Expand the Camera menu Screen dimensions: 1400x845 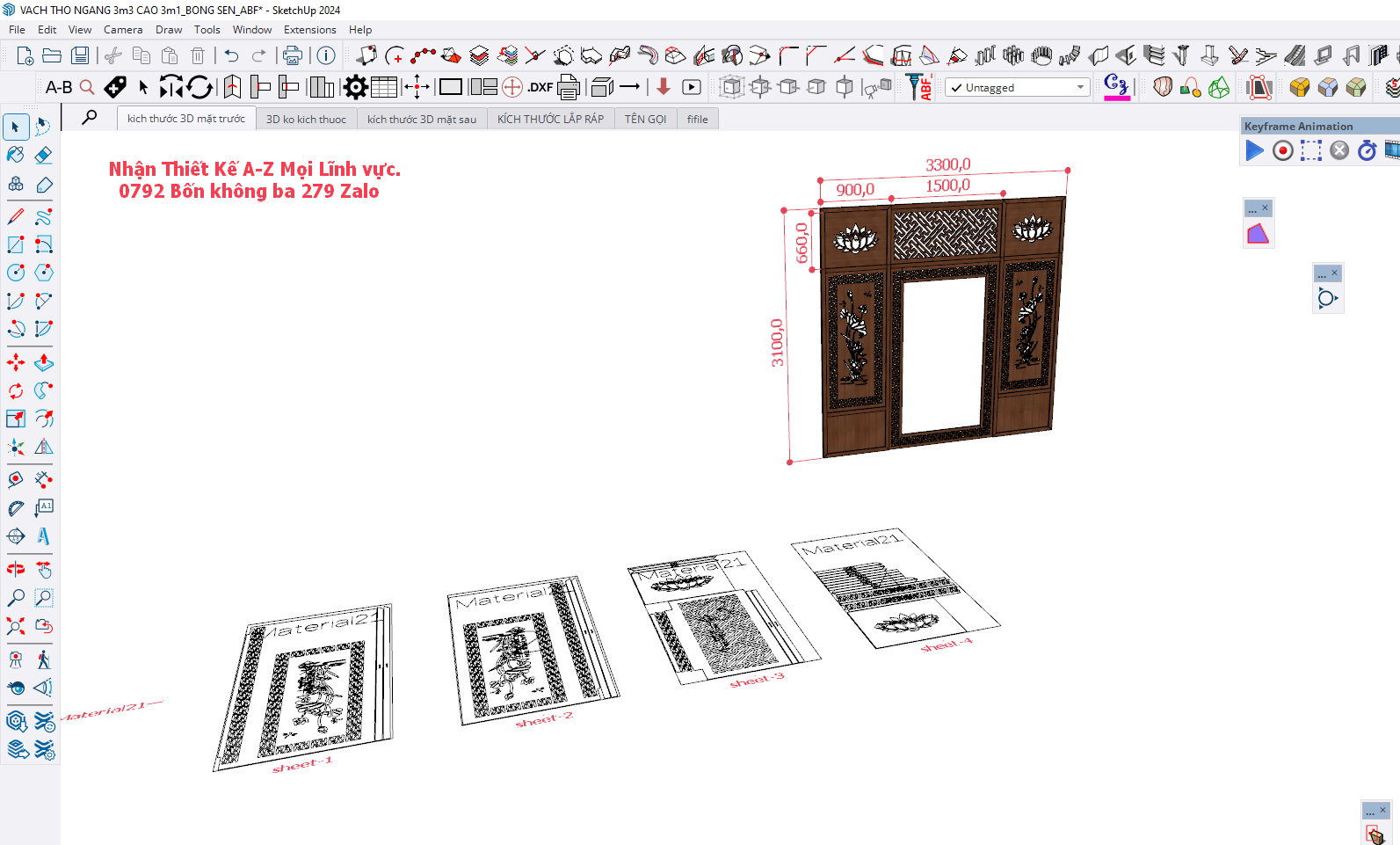(123, 30)
